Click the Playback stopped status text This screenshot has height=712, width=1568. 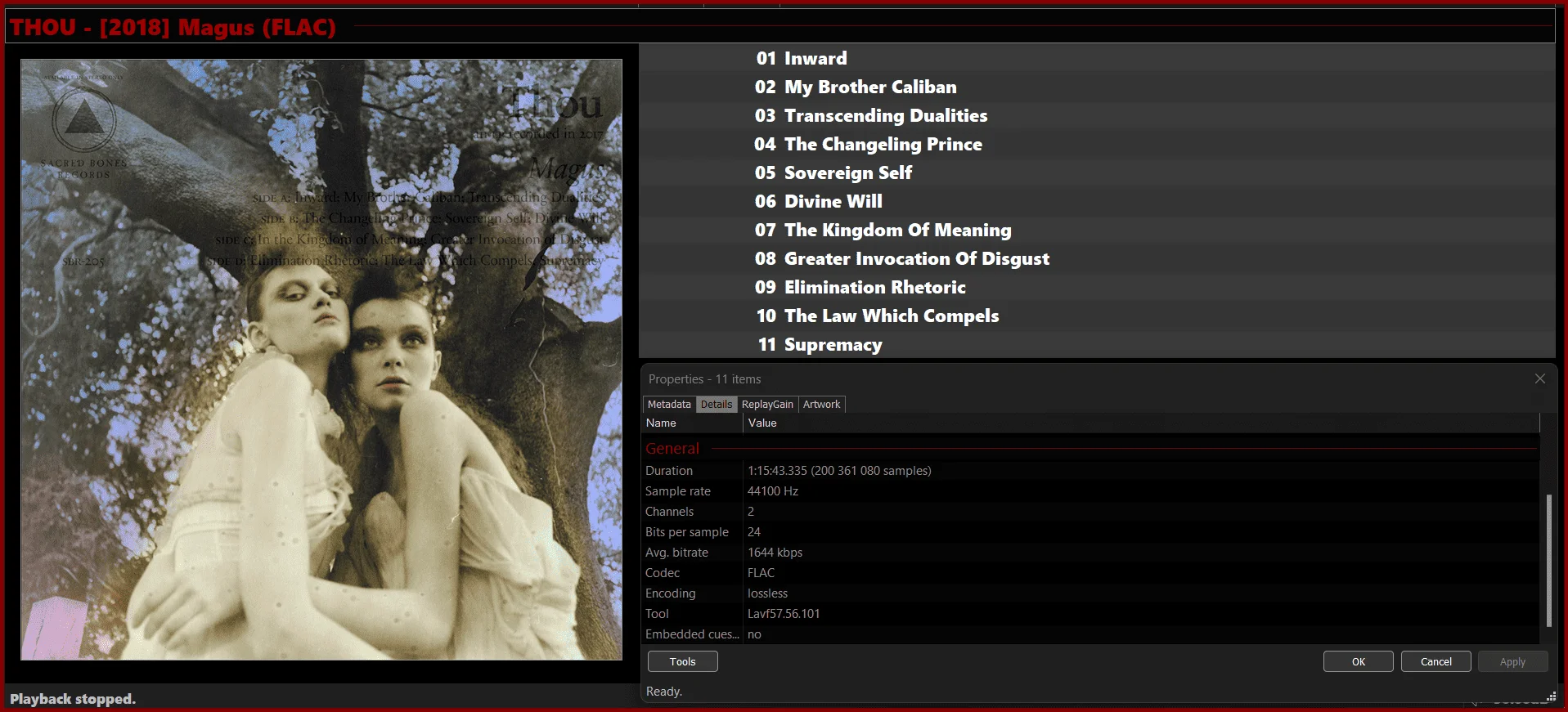pyautogui.click(x=73, y=699)
